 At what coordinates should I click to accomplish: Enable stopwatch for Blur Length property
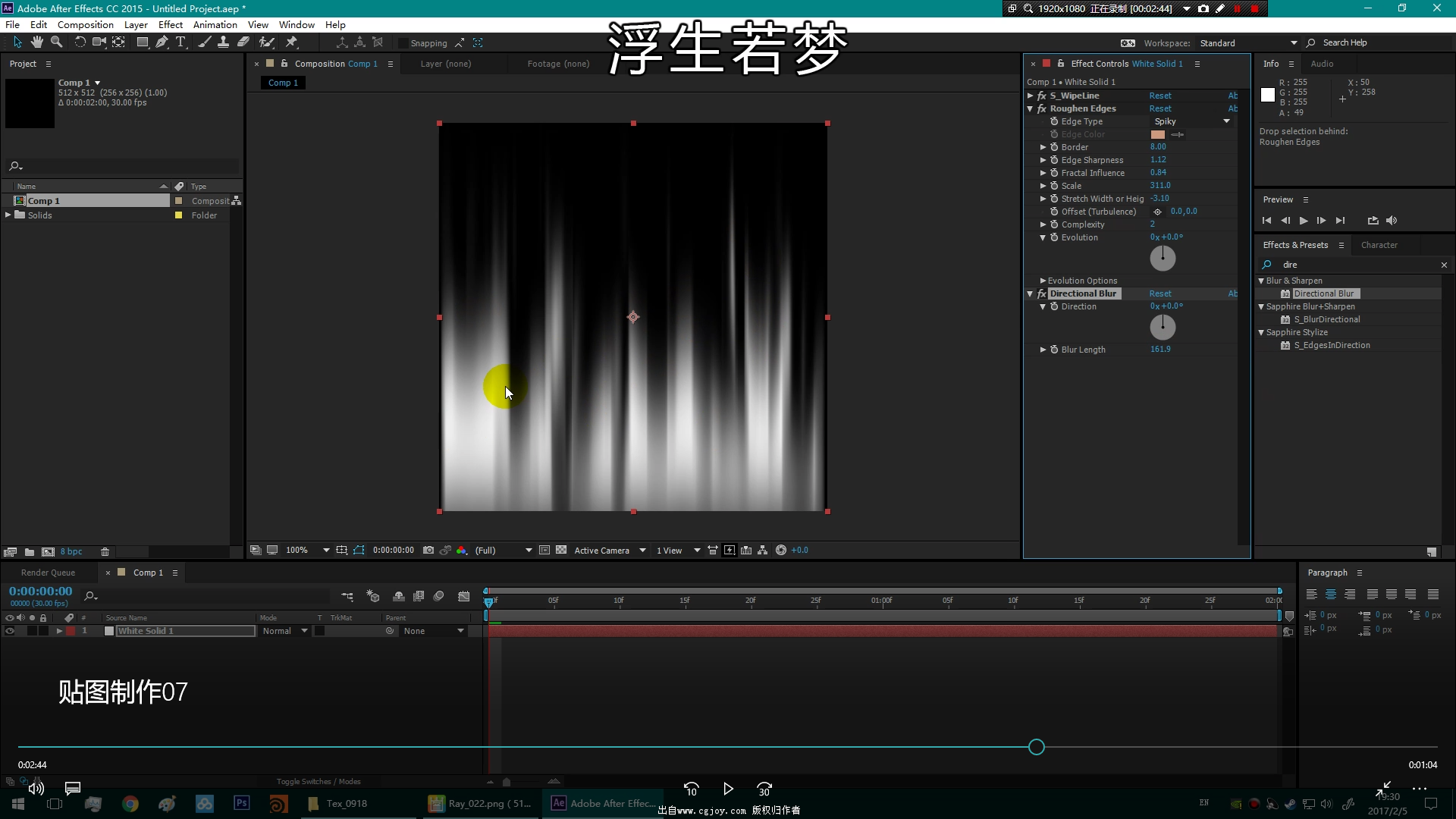1054,350
